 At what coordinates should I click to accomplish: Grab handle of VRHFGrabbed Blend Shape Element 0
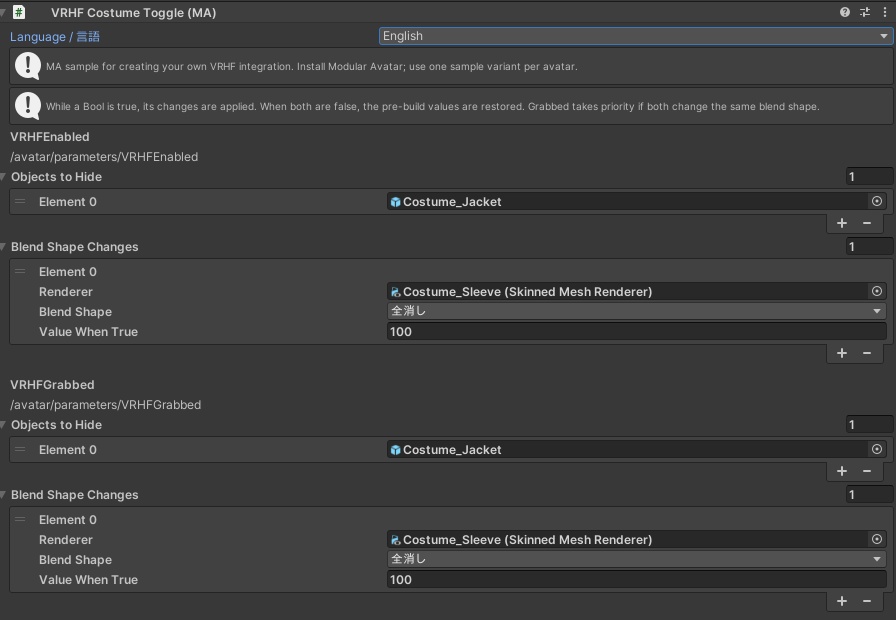point(20,519)
